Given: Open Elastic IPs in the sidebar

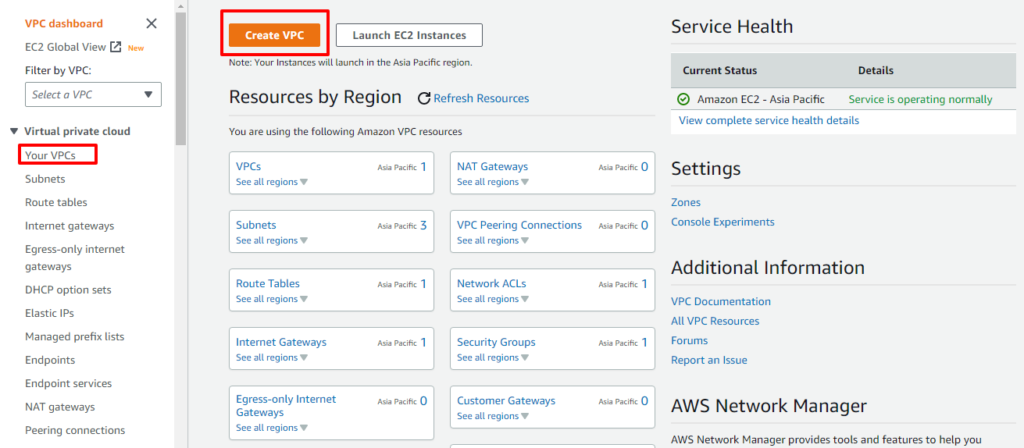Looking at the screenshot, I should click(50, 313).
